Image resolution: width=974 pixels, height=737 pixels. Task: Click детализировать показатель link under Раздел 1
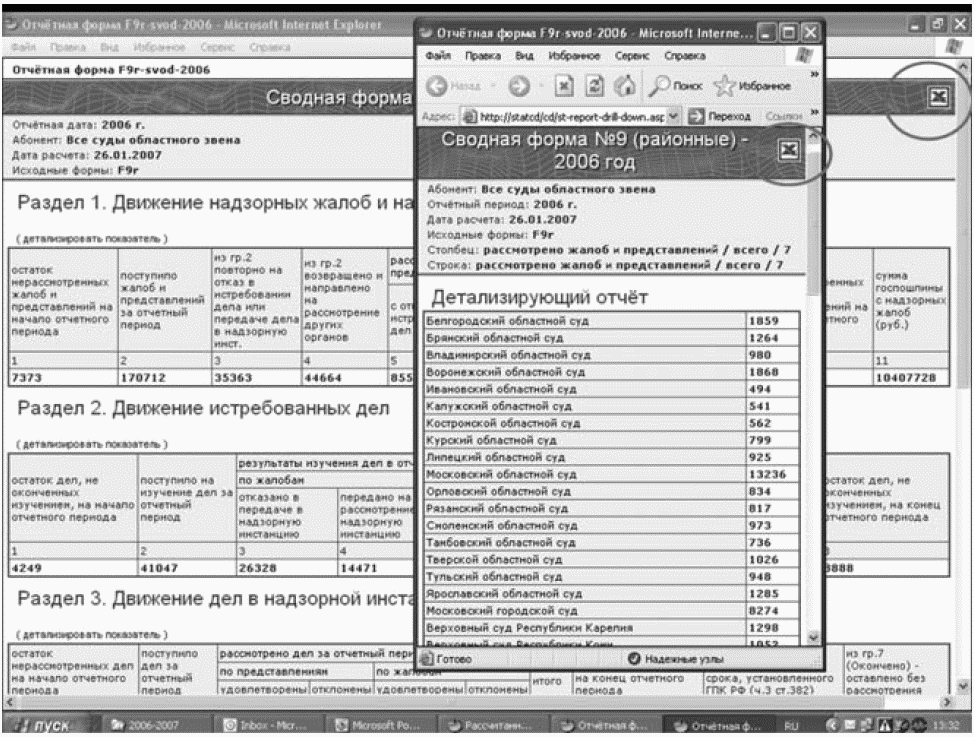pyautogui.click(x=92, y=239)
